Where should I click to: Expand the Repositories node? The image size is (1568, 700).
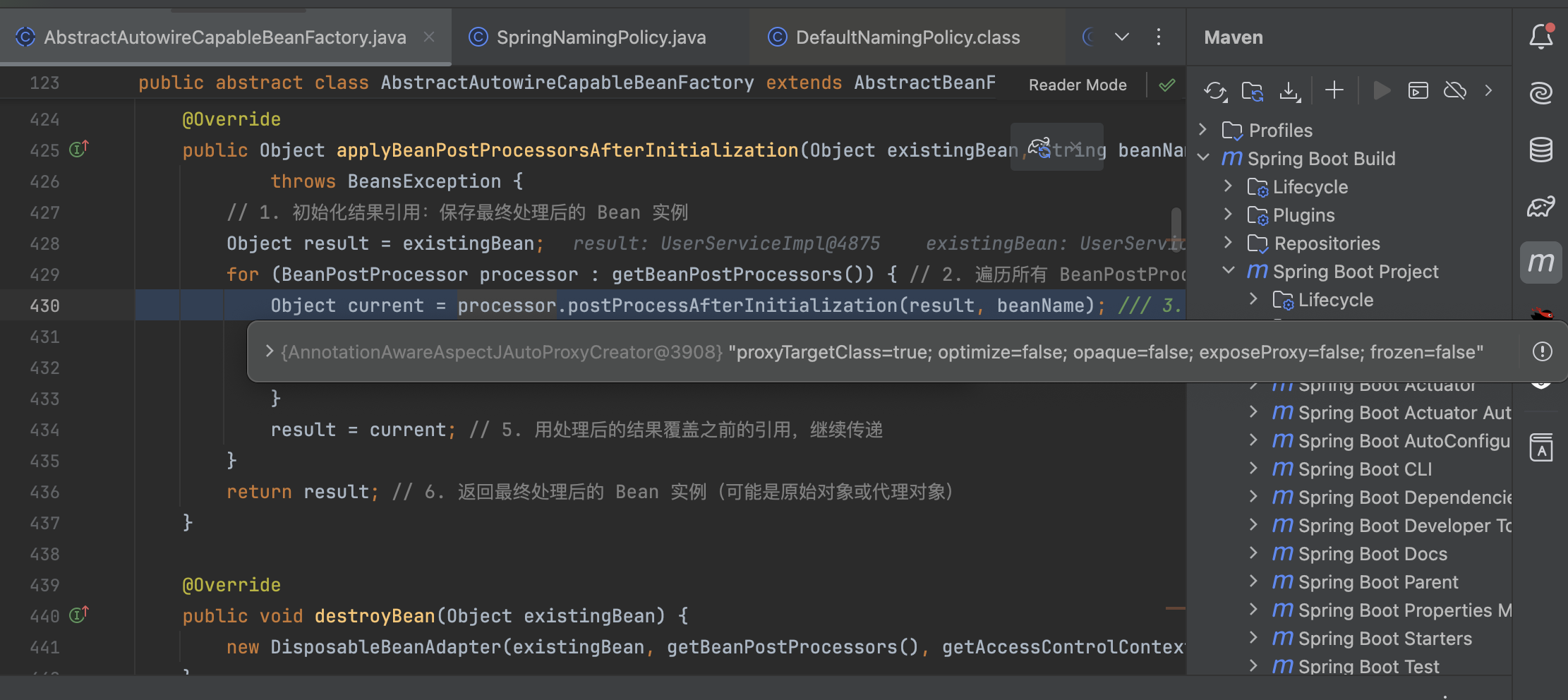point(1228,242)
